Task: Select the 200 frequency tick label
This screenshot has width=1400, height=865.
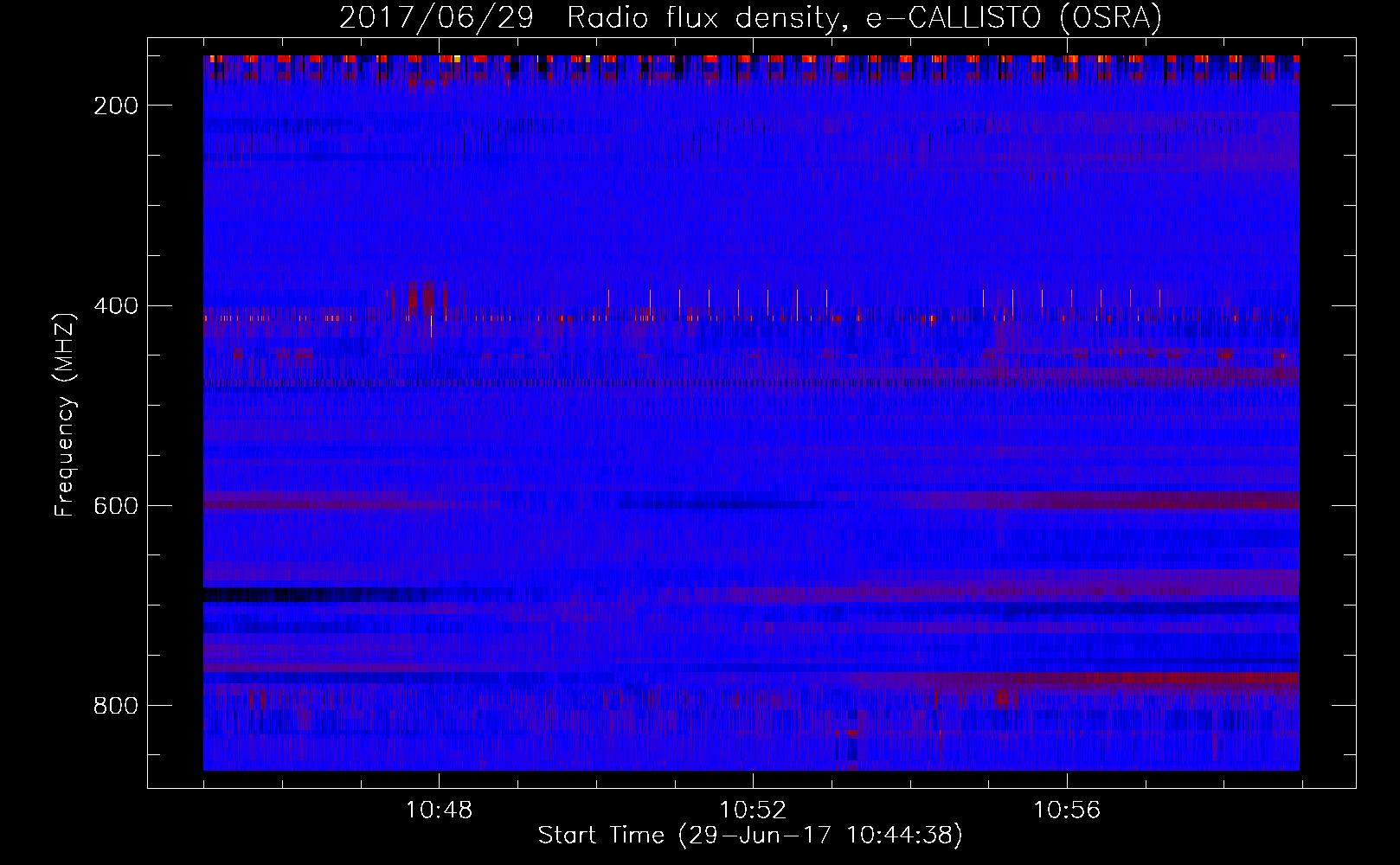Action: point(115,106)
